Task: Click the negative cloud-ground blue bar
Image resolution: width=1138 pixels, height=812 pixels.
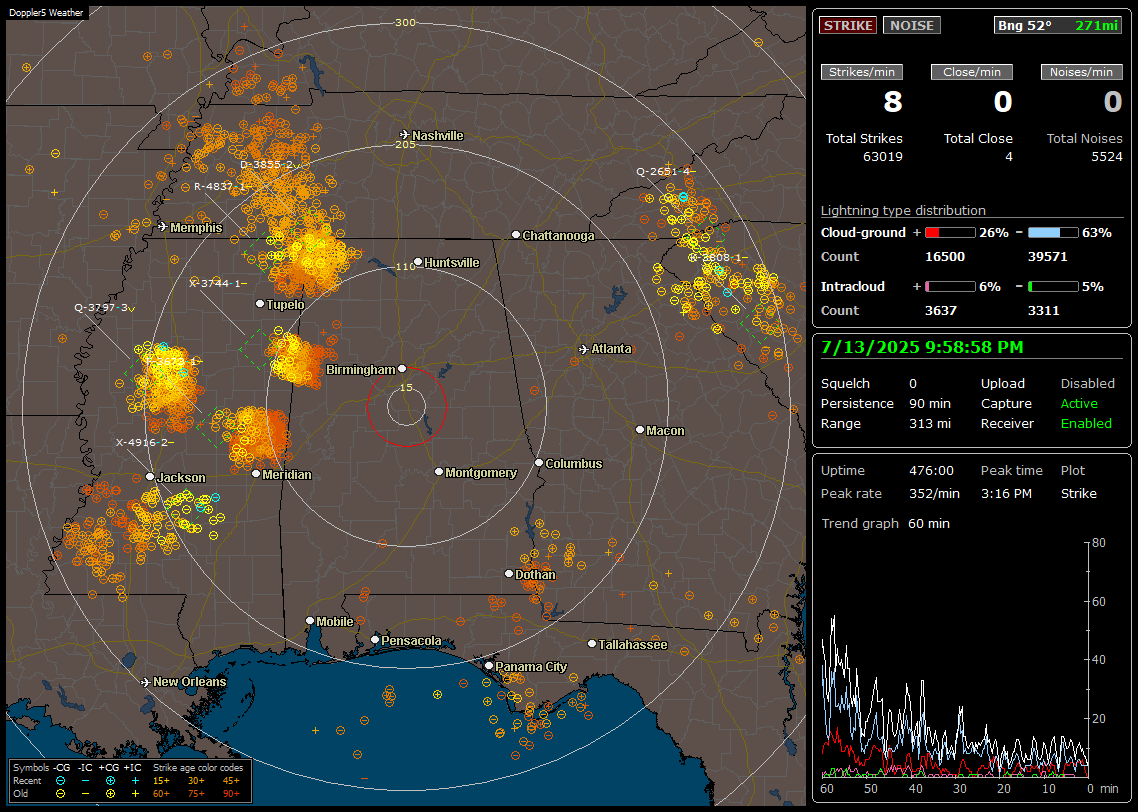Action: [1053, 233]
